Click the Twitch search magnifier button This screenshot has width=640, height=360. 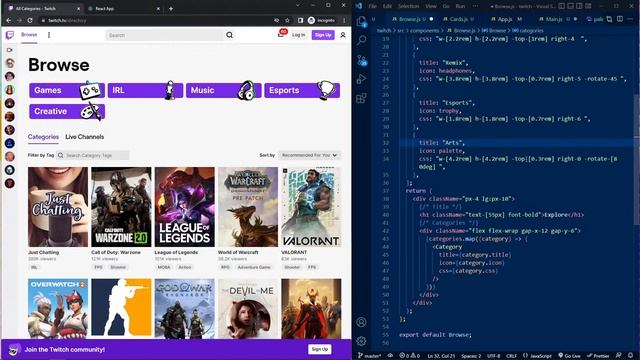tap(230, 35)
